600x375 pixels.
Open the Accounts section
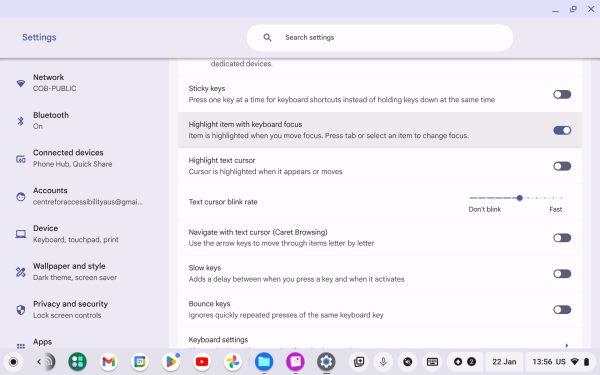(x=84, y=196)
